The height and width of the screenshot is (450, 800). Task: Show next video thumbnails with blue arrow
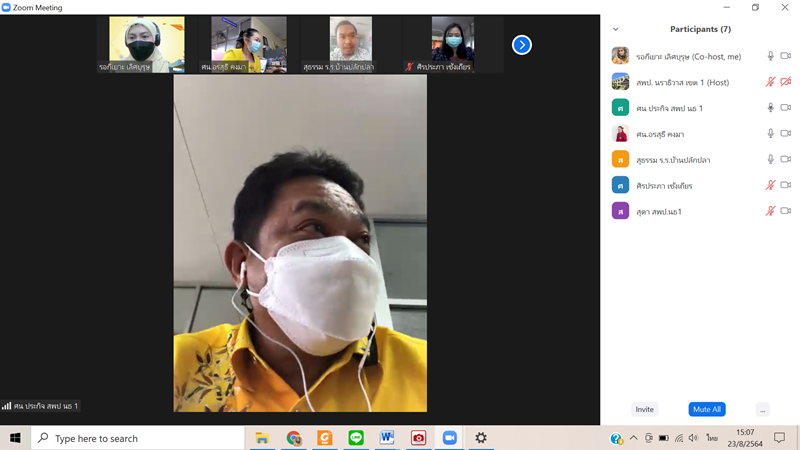point(521,45)
